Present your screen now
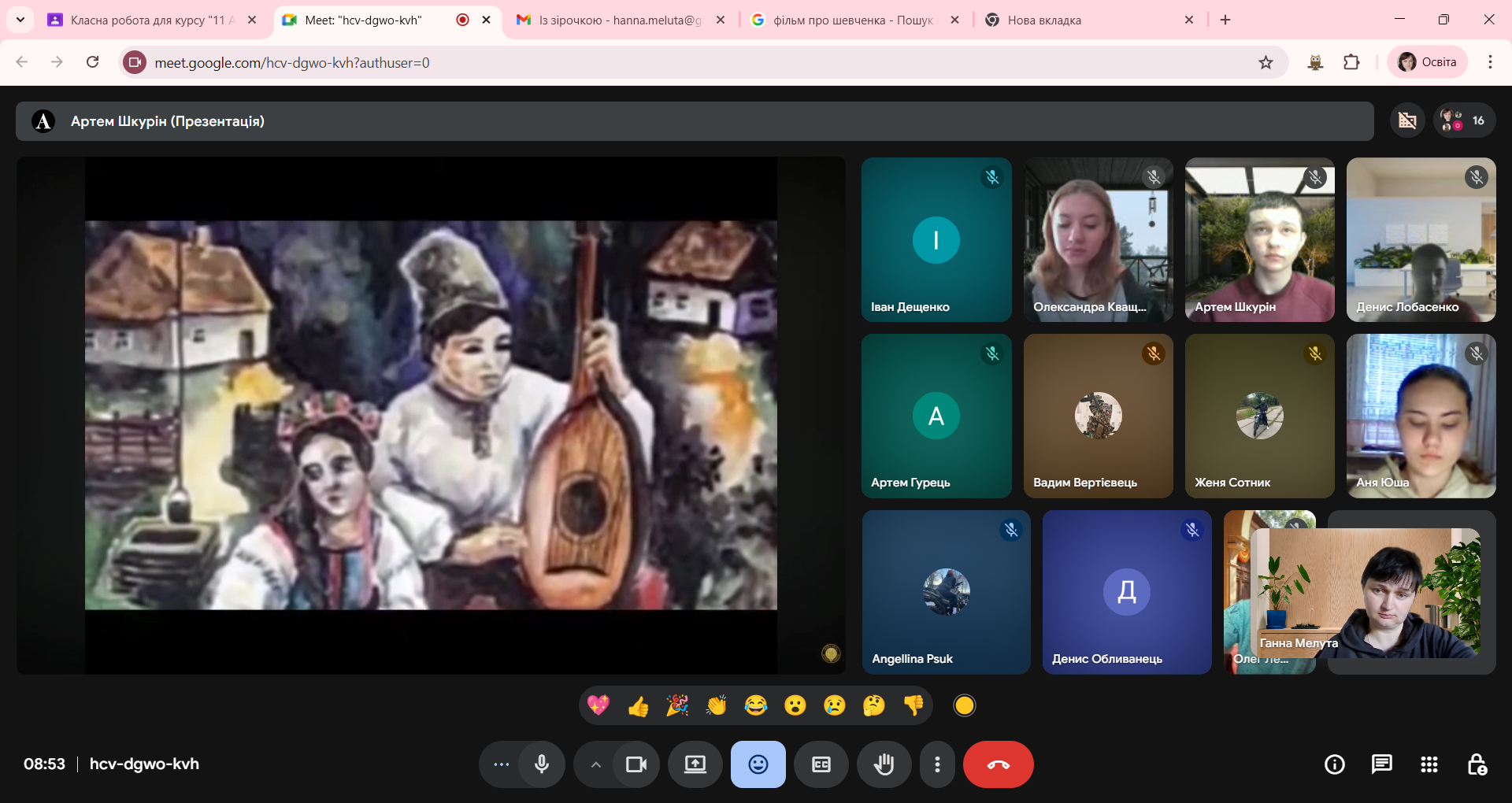Viewport: 1512px width, 803px height. pyautogui.click(x=695, y=764)
